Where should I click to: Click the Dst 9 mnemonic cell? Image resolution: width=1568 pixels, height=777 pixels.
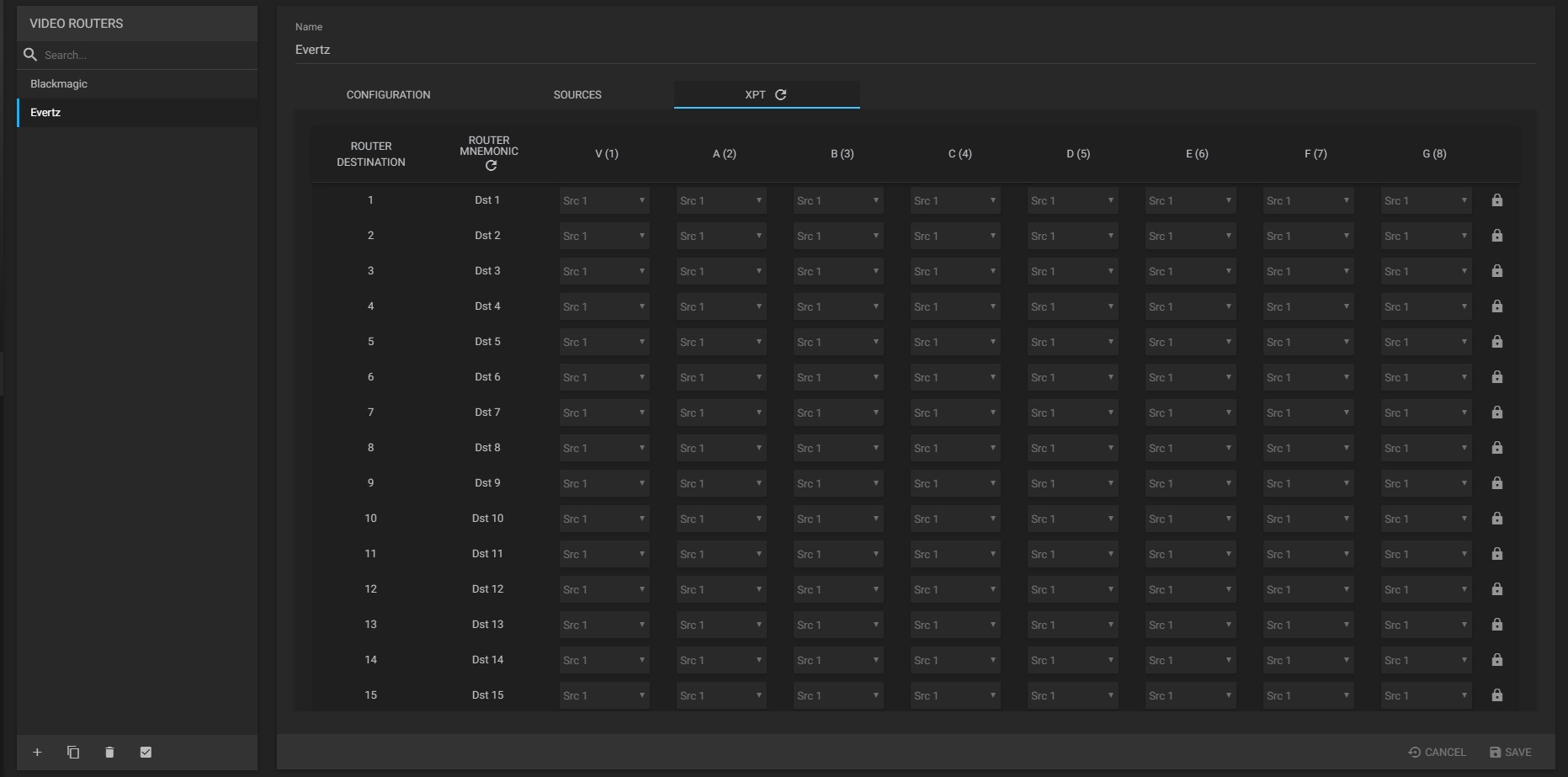(487, 483)
